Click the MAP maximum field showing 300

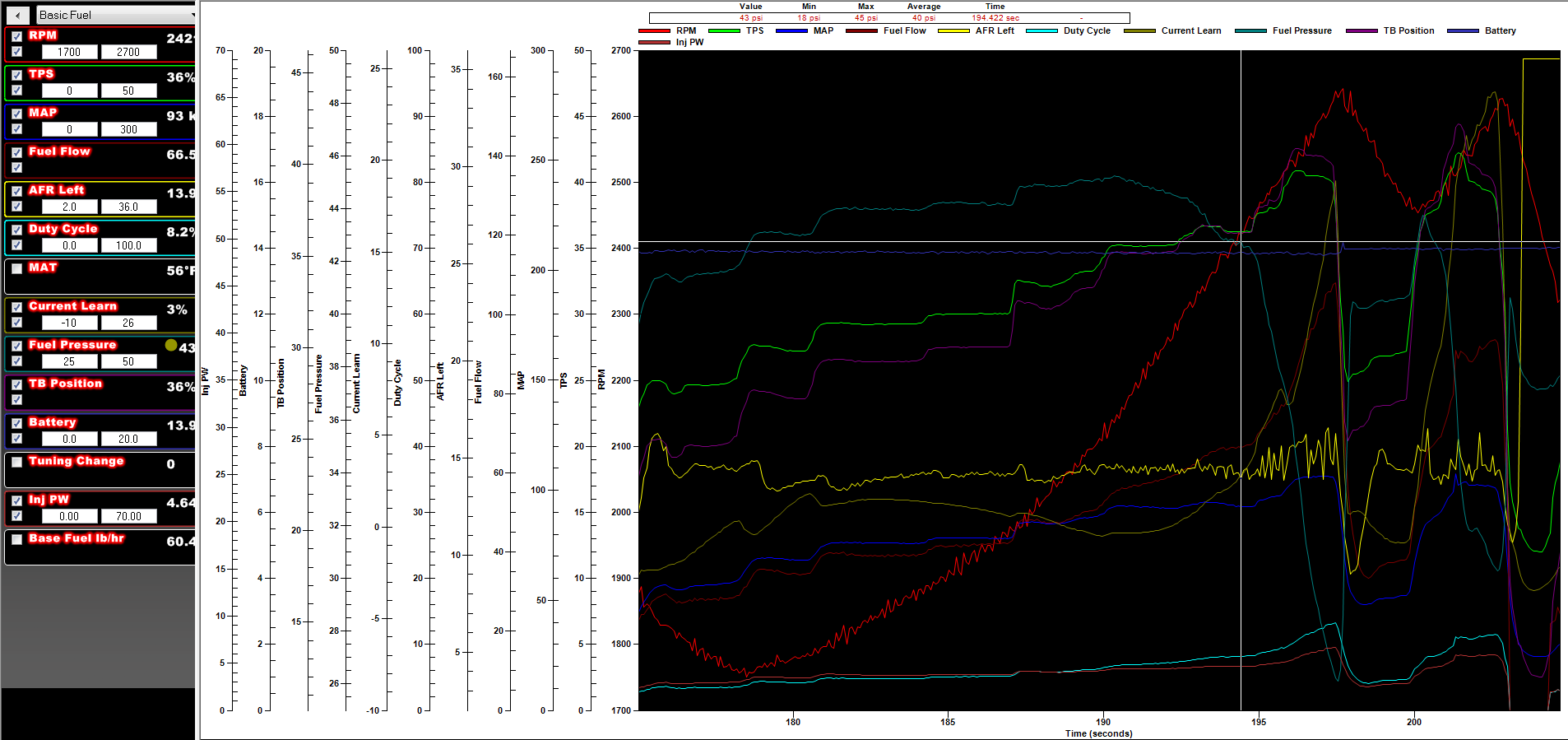tap(128, 129)
